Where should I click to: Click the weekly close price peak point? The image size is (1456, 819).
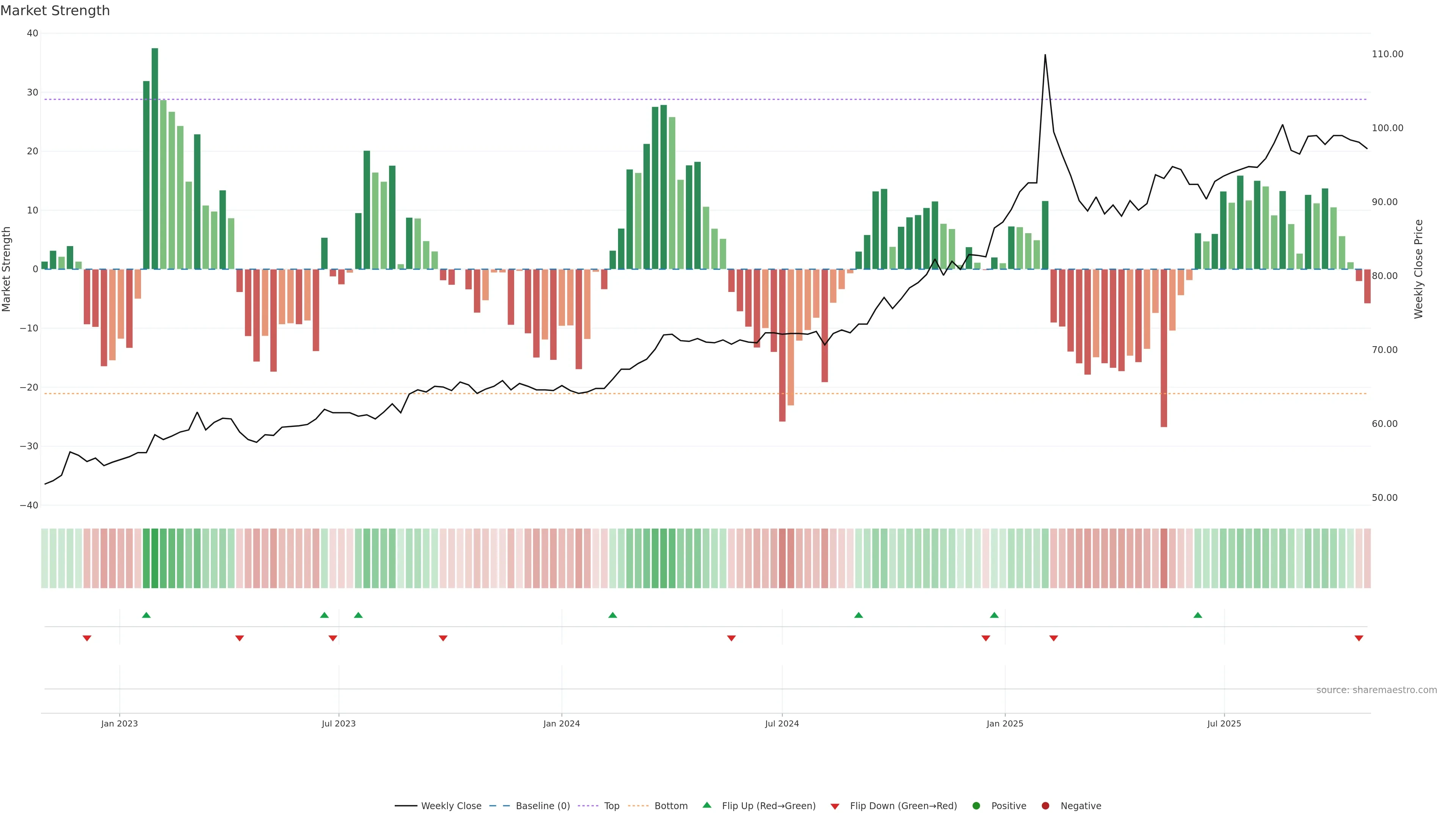(1045, 55)
